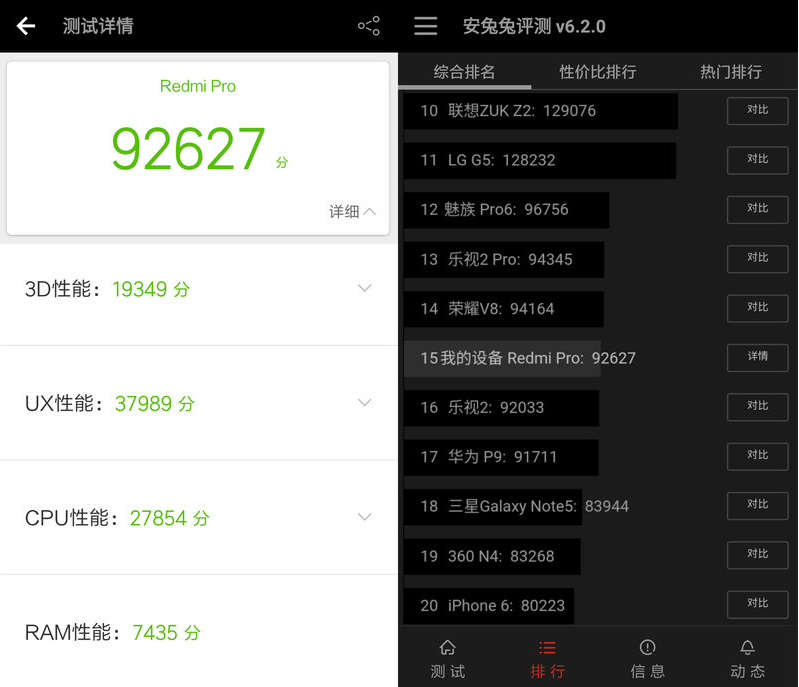Select the 360 N4: 83268 ranking bar

click(492, 556)
